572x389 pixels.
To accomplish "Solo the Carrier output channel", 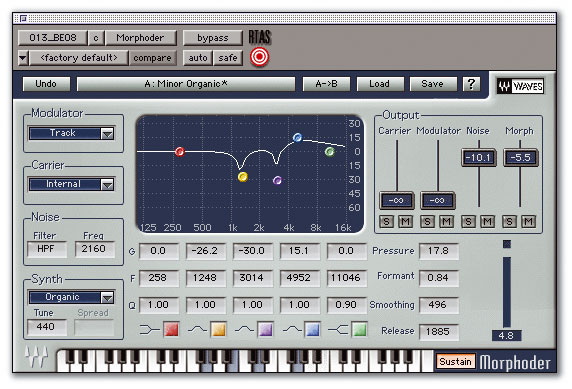I will pyautogui.click(x=387, y=221).
